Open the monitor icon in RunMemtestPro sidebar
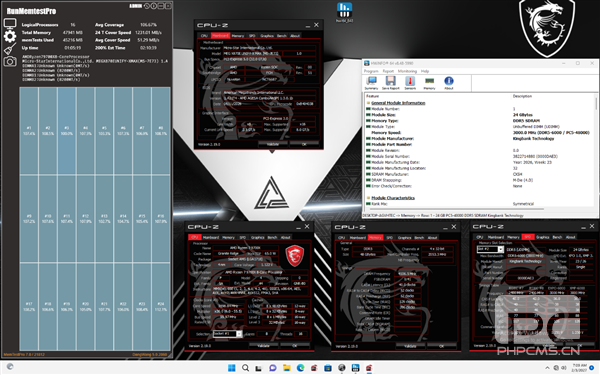Screen dimensions: 600x375 [x=10, y=24]
